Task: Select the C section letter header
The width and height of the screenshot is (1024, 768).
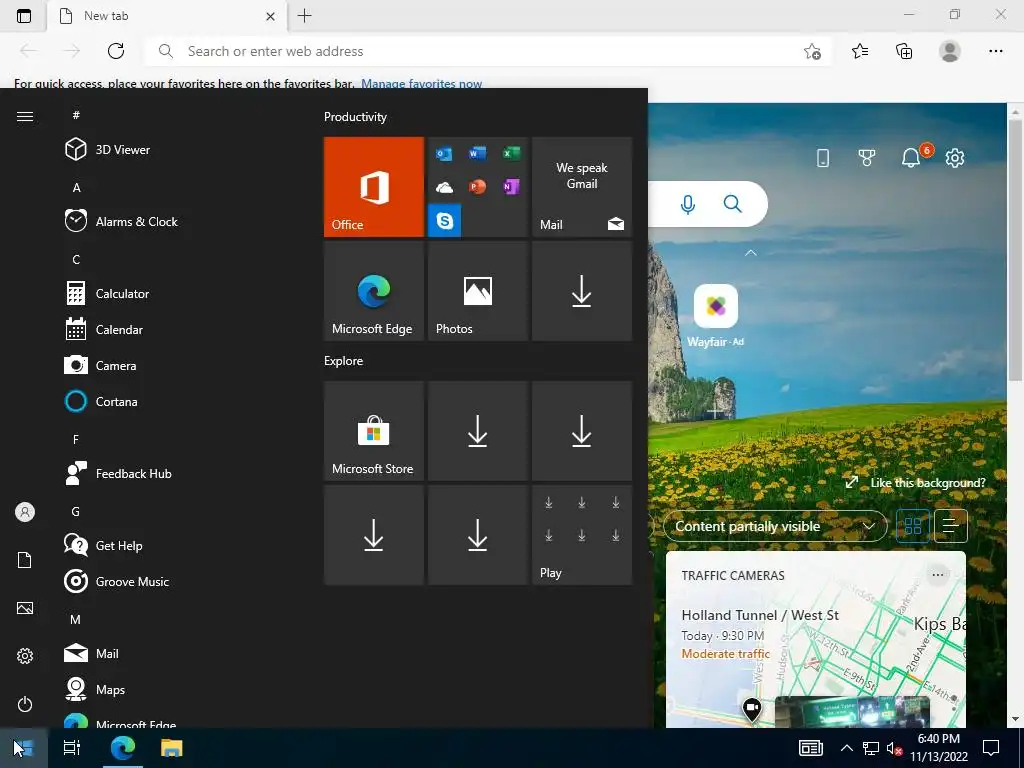Action: point(76,260)
